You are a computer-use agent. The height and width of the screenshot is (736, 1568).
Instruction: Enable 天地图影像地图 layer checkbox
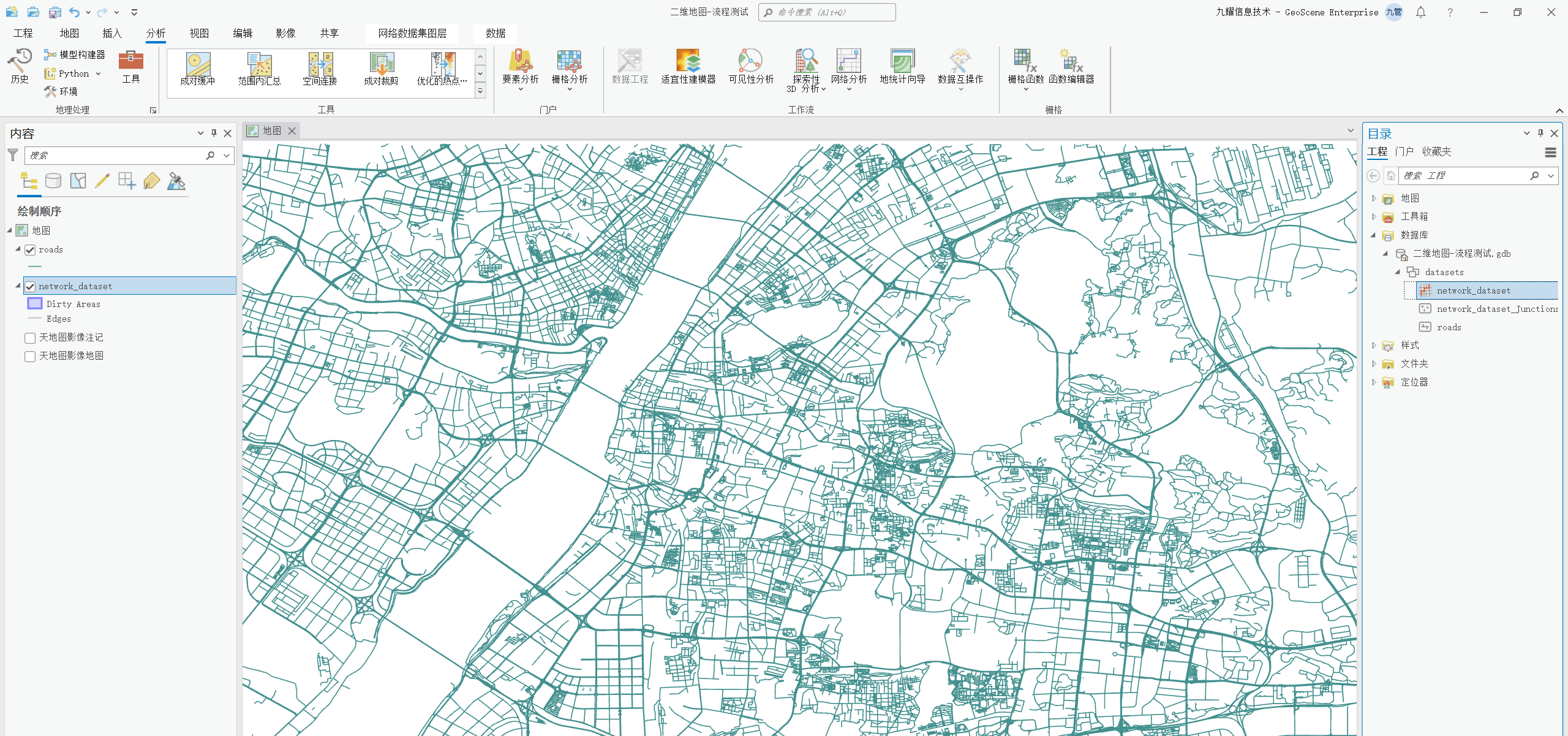(x=30, y=357)
